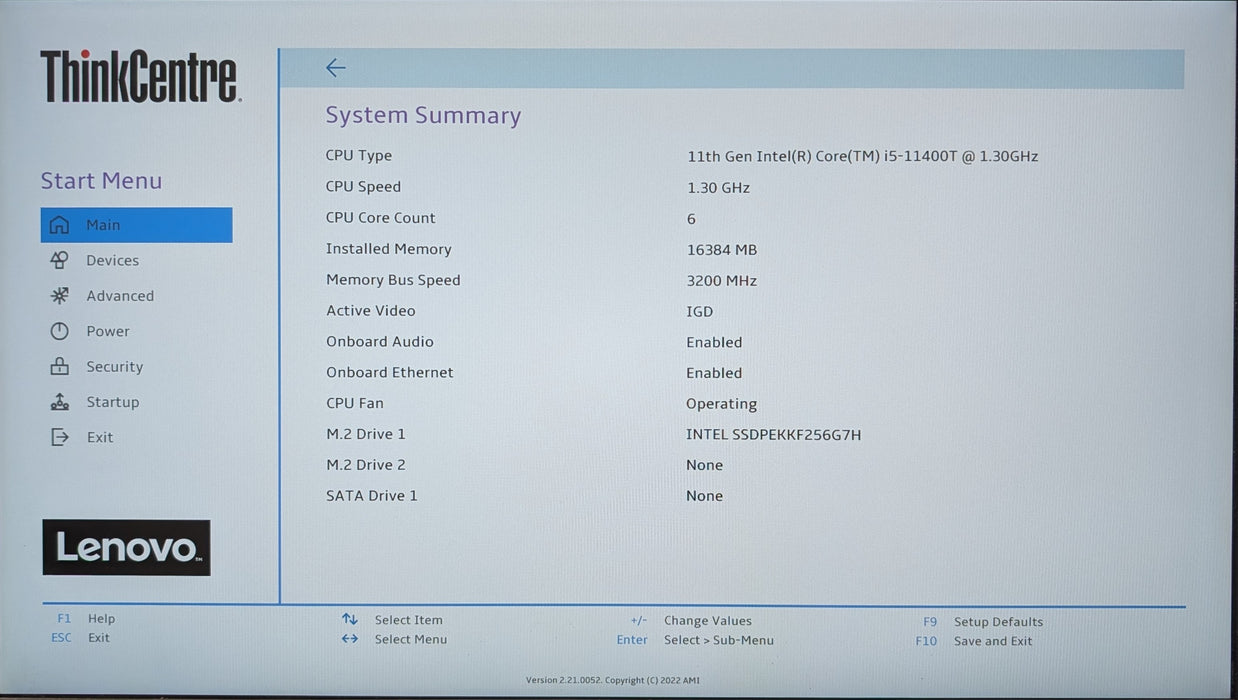The image size is (1238, 700).
Task: Click the Power circle icon
Action: 60,331
